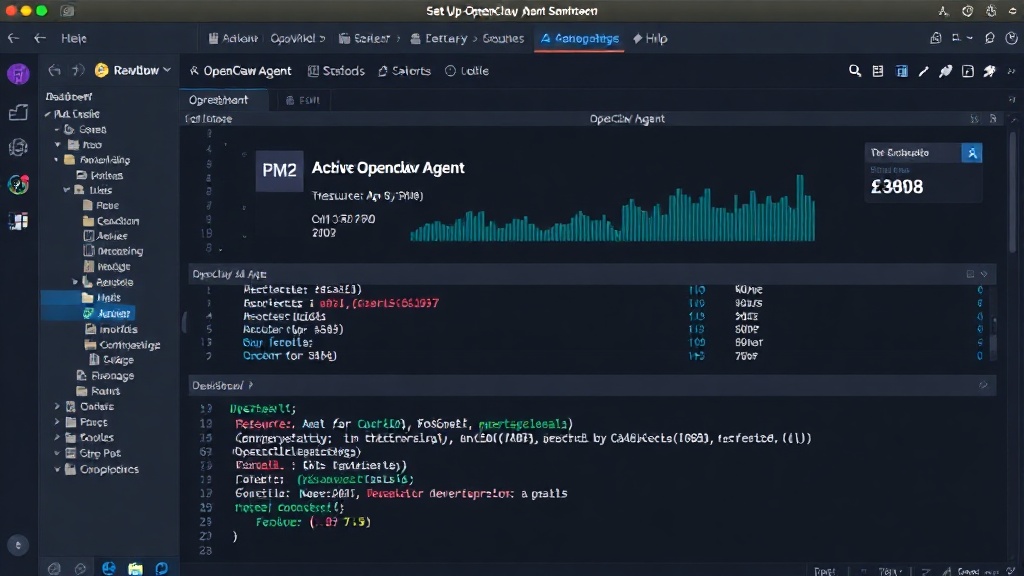Open the Cettery menu item

coord(439,39)
